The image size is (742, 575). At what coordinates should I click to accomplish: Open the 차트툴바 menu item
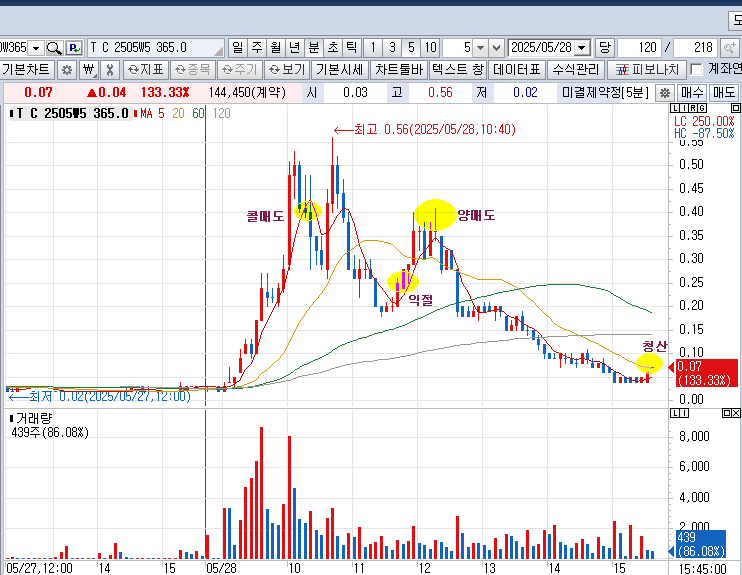399,70
